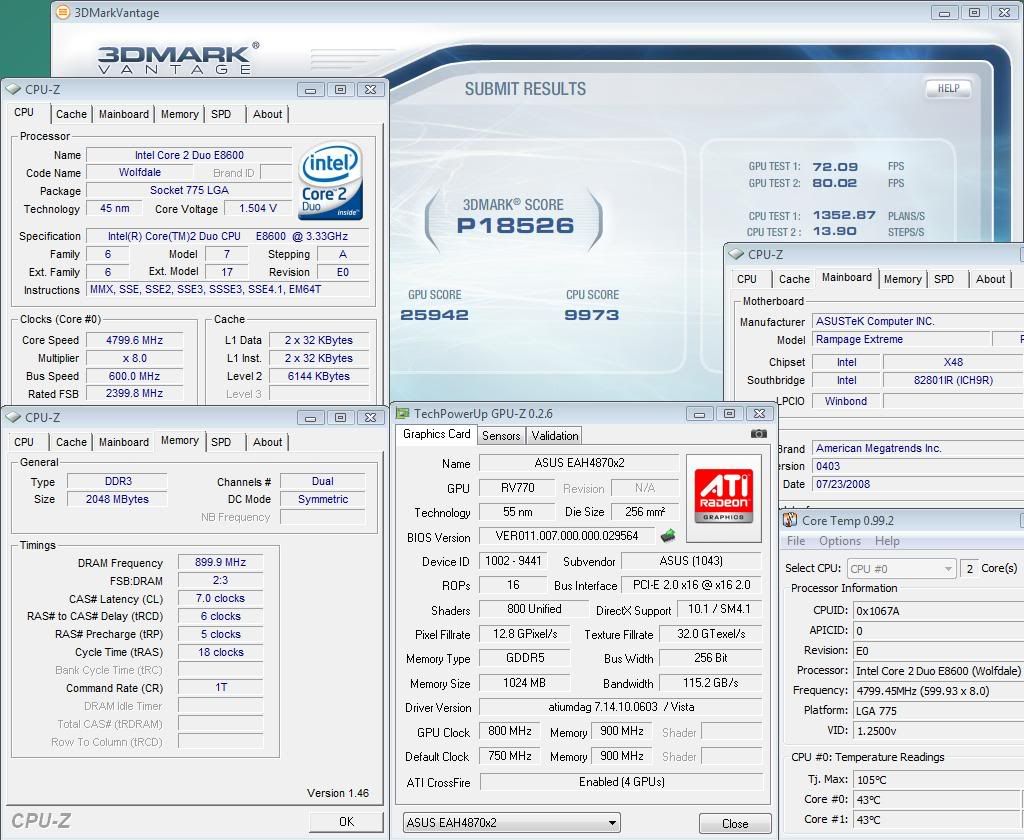Open the ASUS EAH4870x2 graphics card dropdown
Screen dimensions: 1024x840
coord(511,823)
